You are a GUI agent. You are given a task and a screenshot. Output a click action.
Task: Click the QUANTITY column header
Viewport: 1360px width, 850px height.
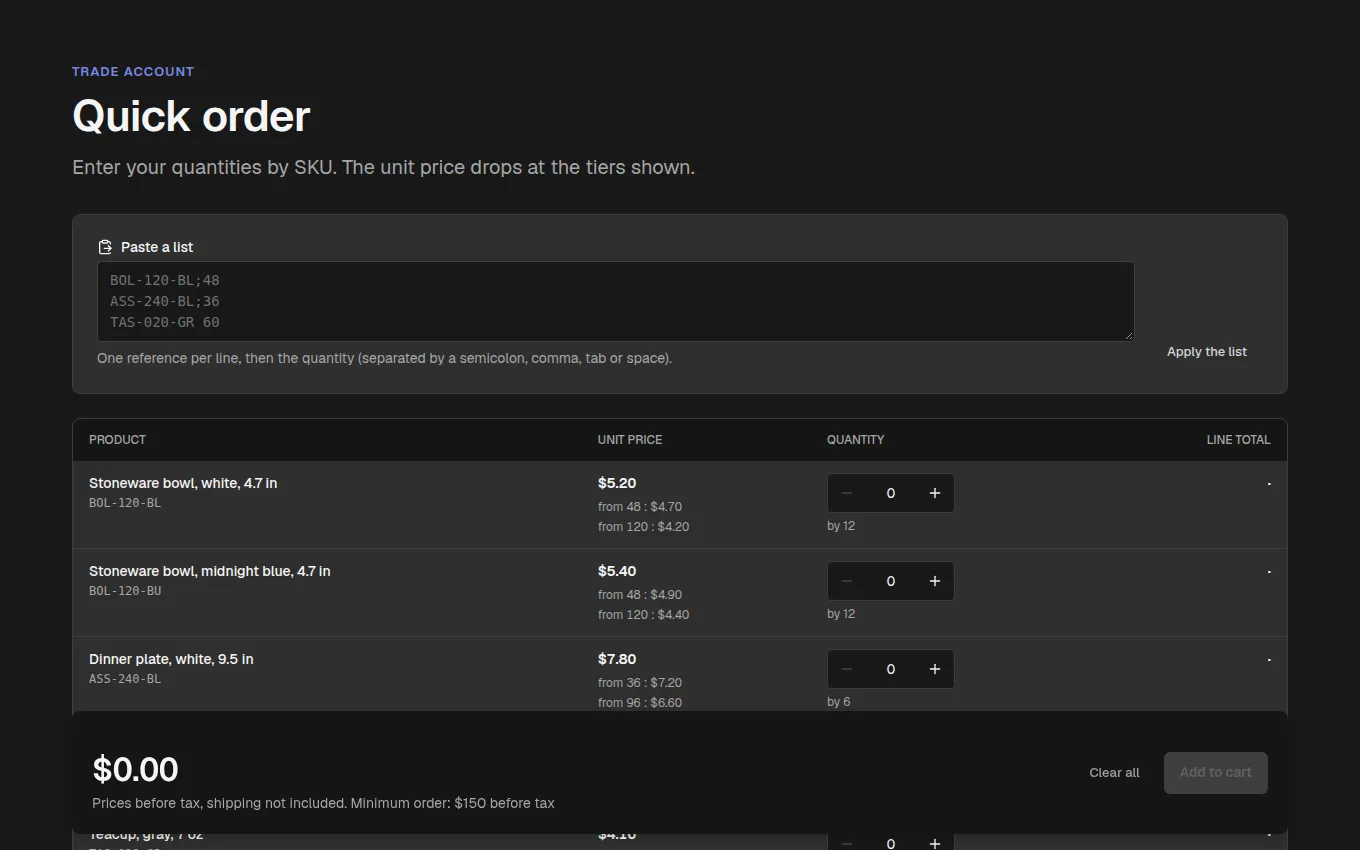pos(855,440)
